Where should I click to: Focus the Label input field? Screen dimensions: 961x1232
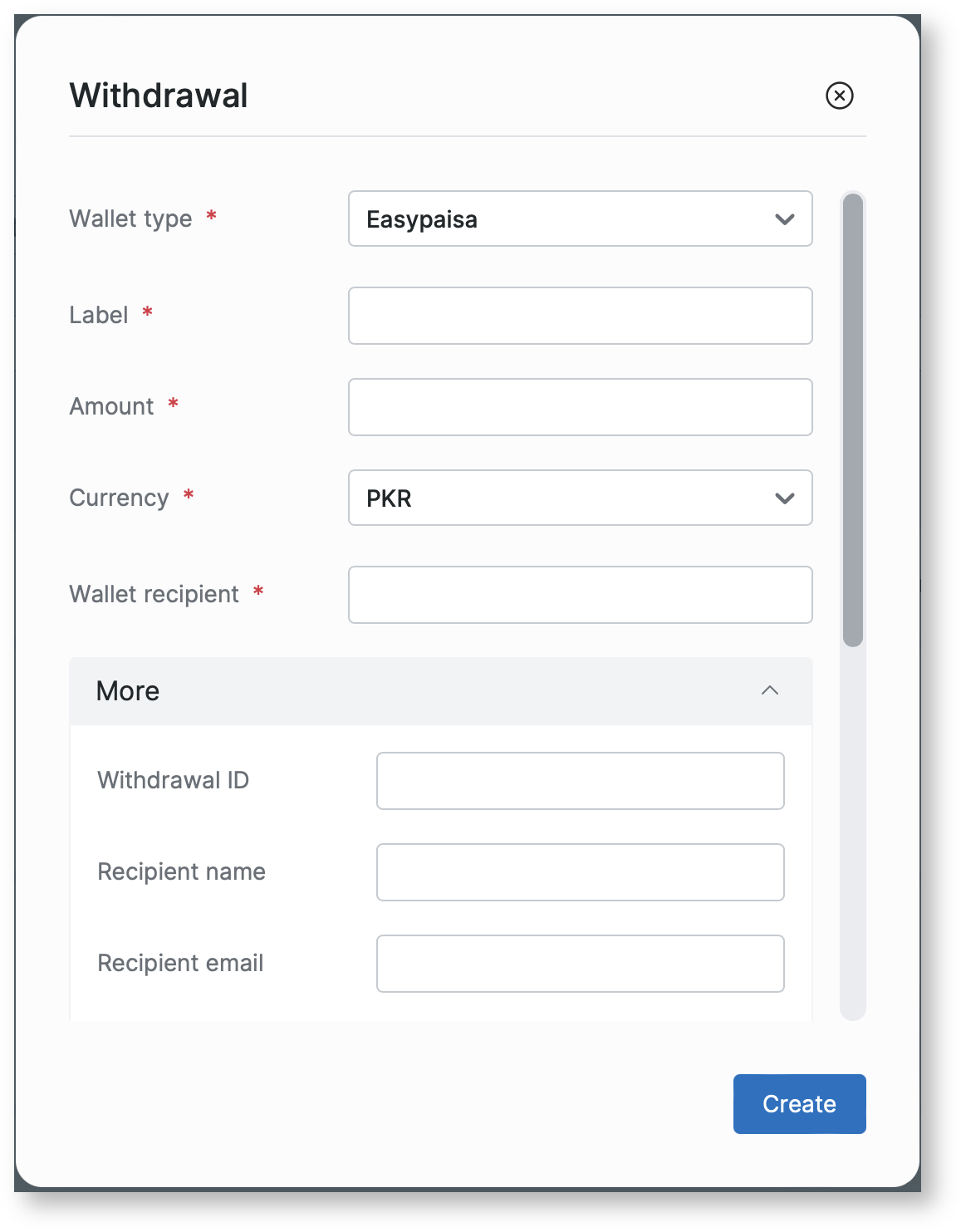click(580, 316)
